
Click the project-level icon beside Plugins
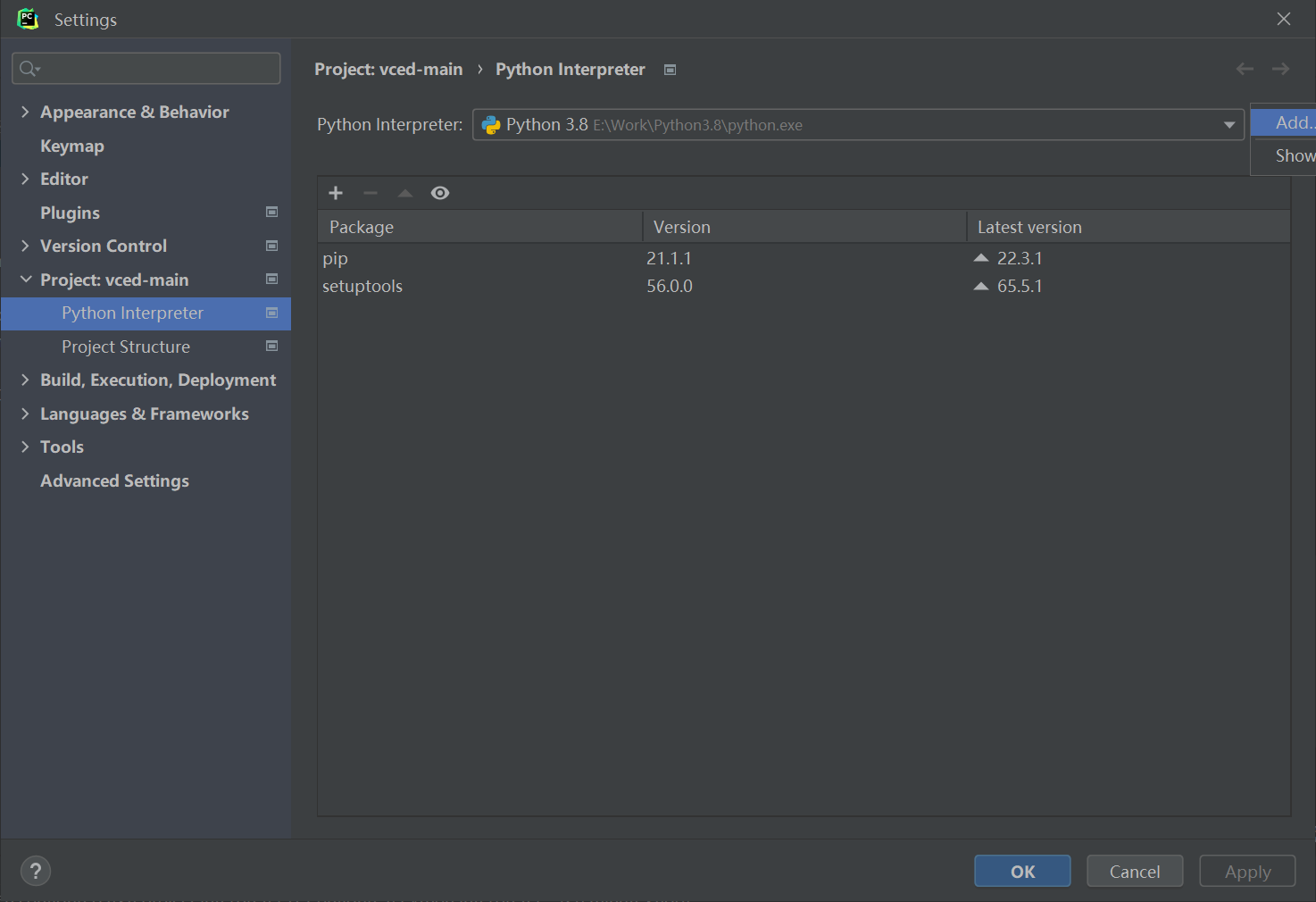[272, 212]
